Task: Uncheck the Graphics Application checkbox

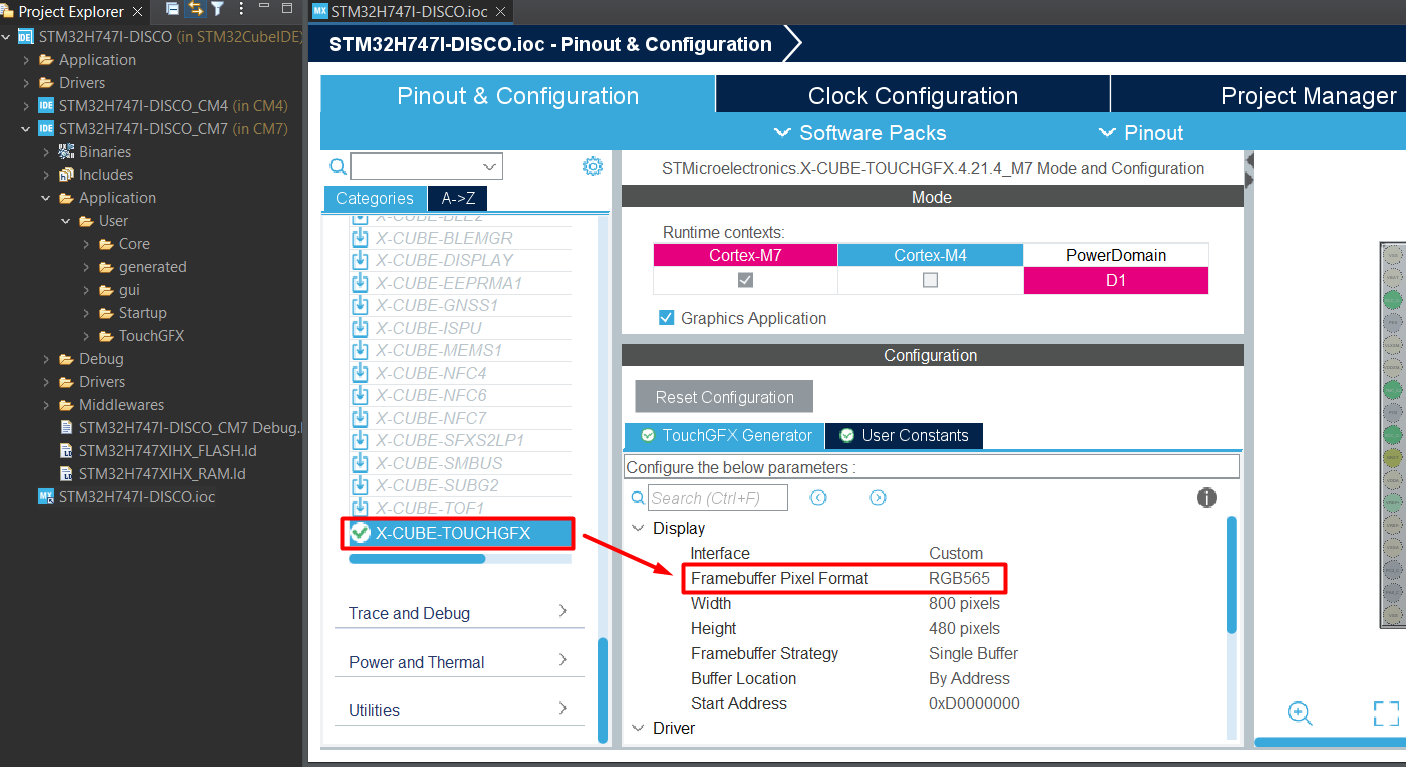Action: pyautogui.click(x=666, y=318)
